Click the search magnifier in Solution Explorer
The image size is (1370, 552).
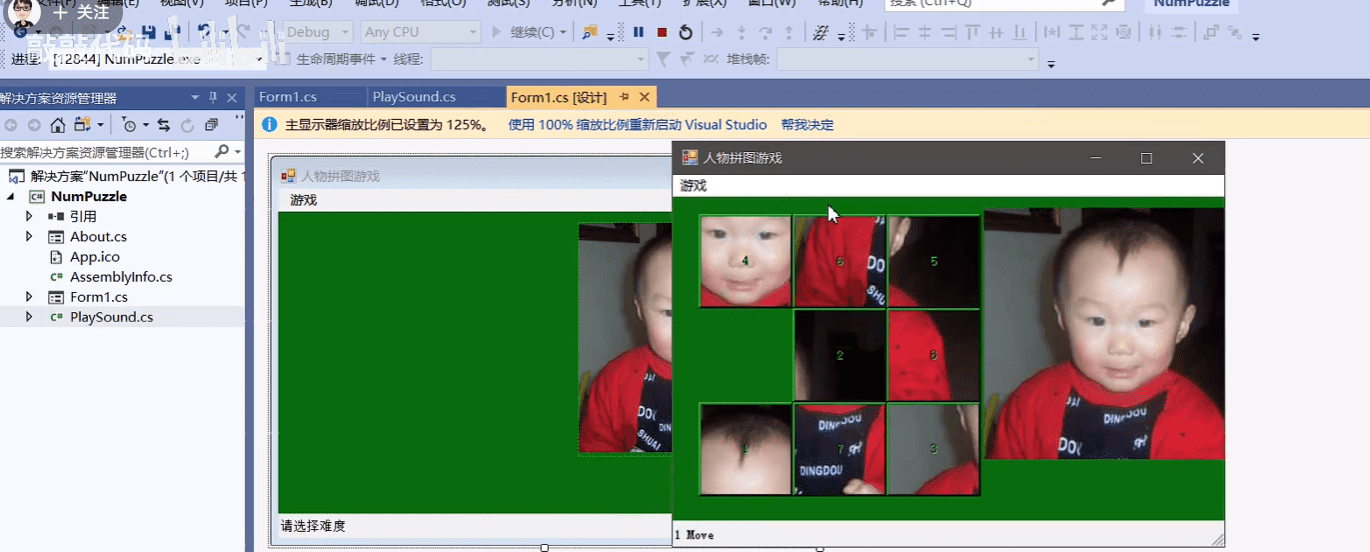coord(222,152)
